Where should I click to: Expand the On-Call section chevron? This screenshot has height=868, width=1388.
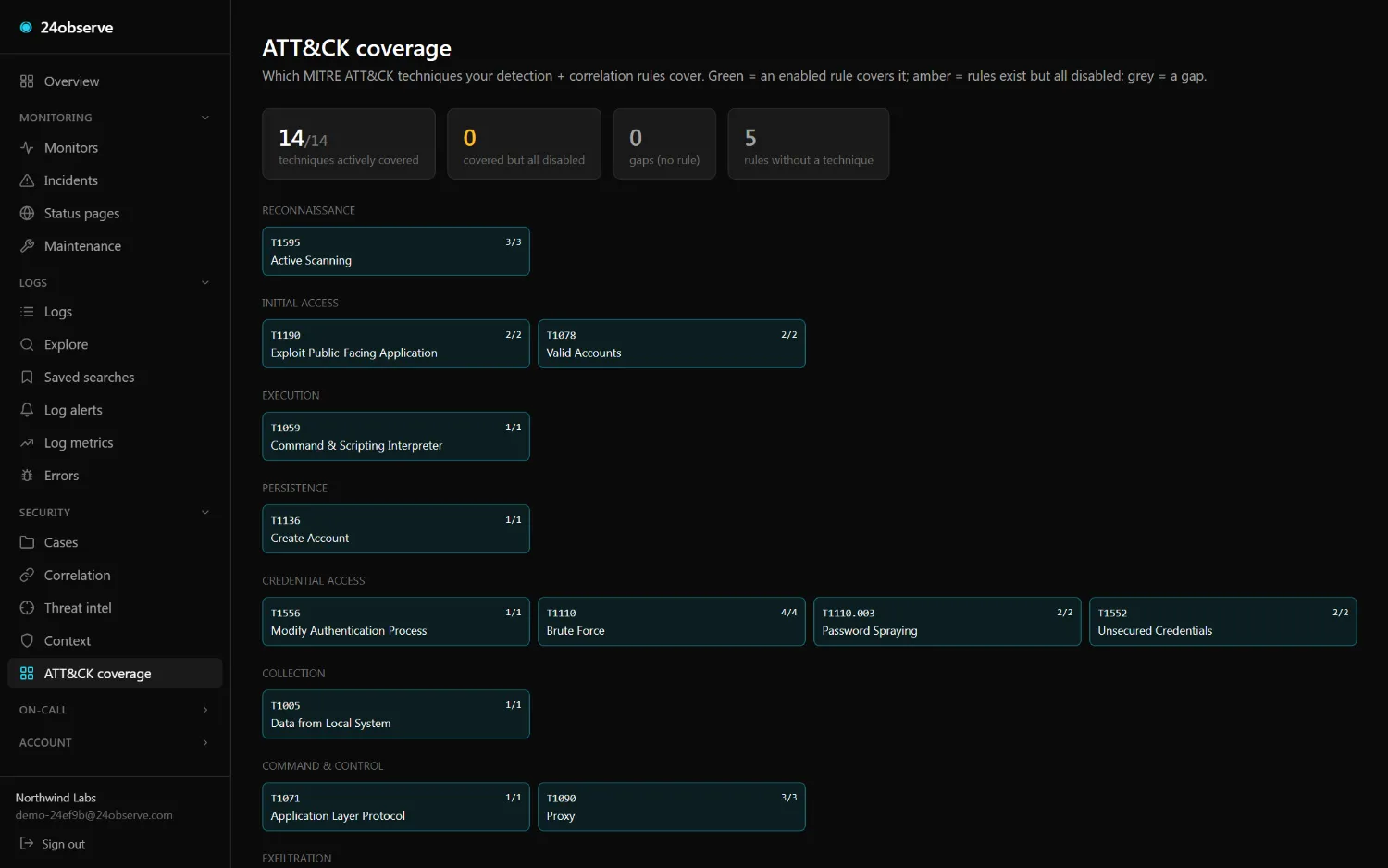pyautogui.click(x=205, y=710)
